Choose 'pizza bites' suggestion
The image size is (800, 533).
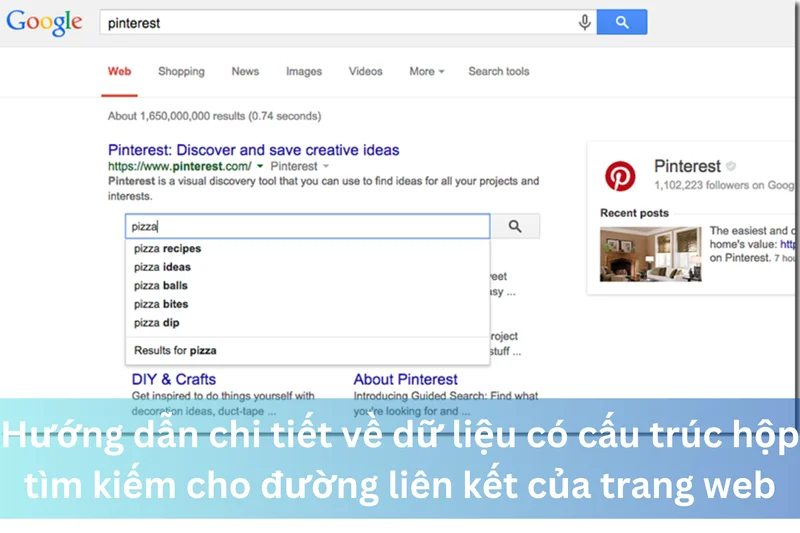click(308, 304)
